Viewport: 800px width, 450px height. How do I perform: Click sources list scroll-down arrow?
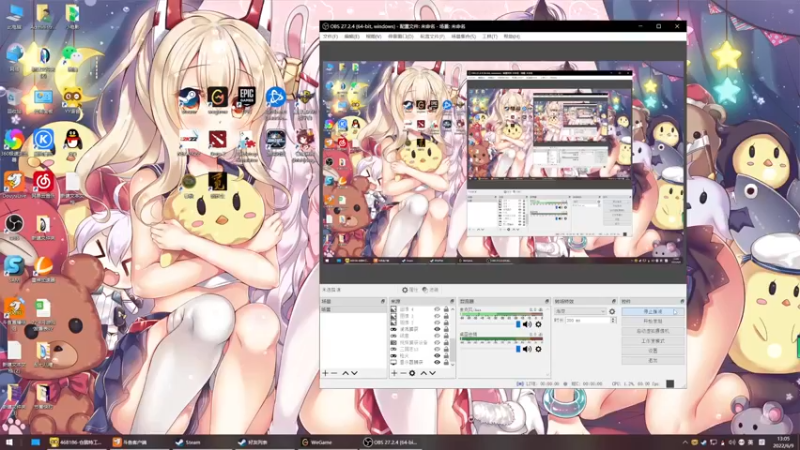click(453, 364)
